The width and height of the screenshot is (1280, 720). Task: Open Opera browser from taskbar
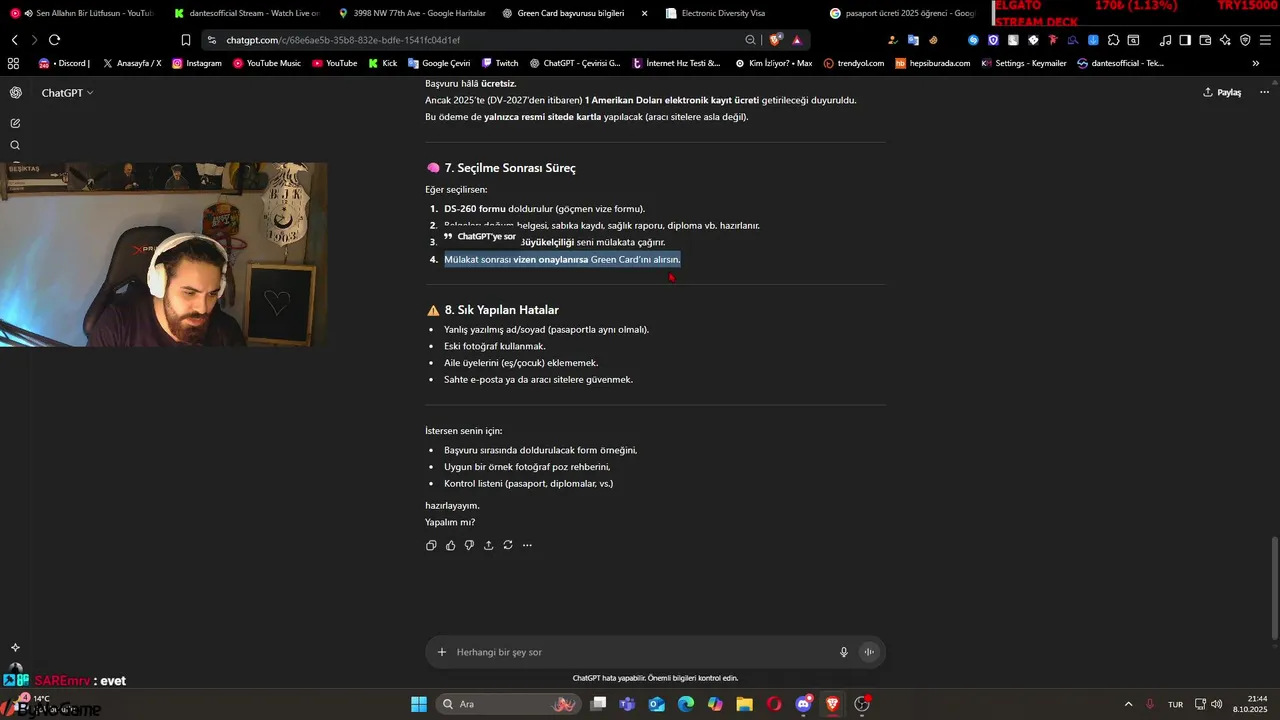click(774, 704)
